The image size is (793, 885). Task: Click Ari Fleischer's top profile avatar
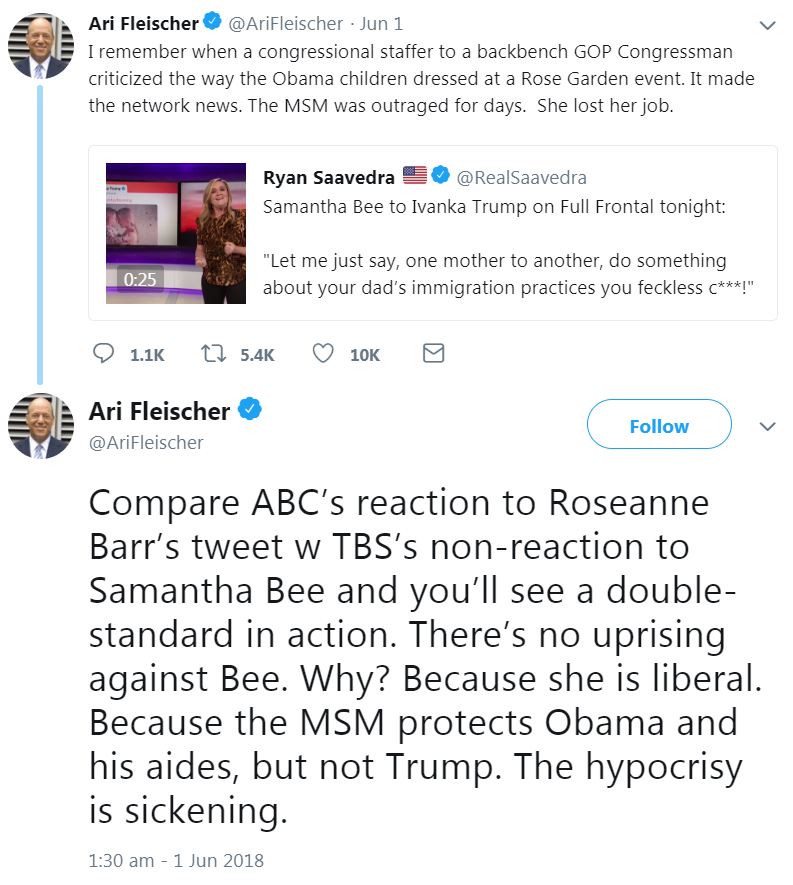41,46
